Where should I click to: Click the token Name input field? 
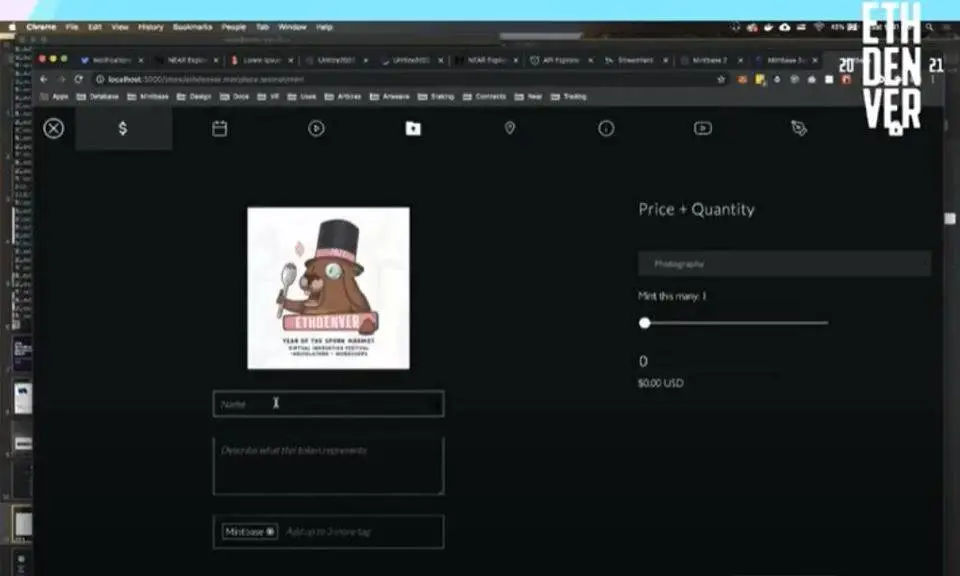(329, 404)
